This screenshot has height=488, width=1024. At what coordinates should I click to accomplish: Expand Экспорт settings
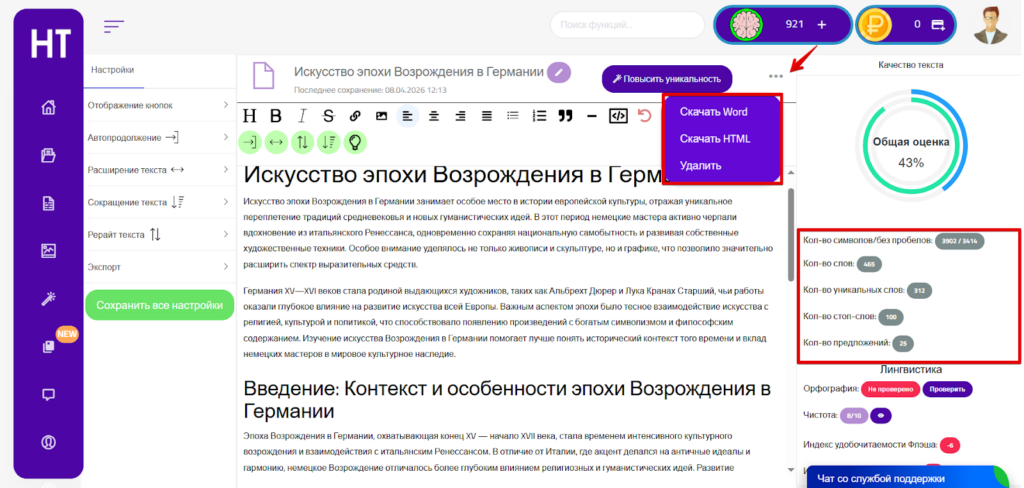pyautogui.click(x=158, y=267)
